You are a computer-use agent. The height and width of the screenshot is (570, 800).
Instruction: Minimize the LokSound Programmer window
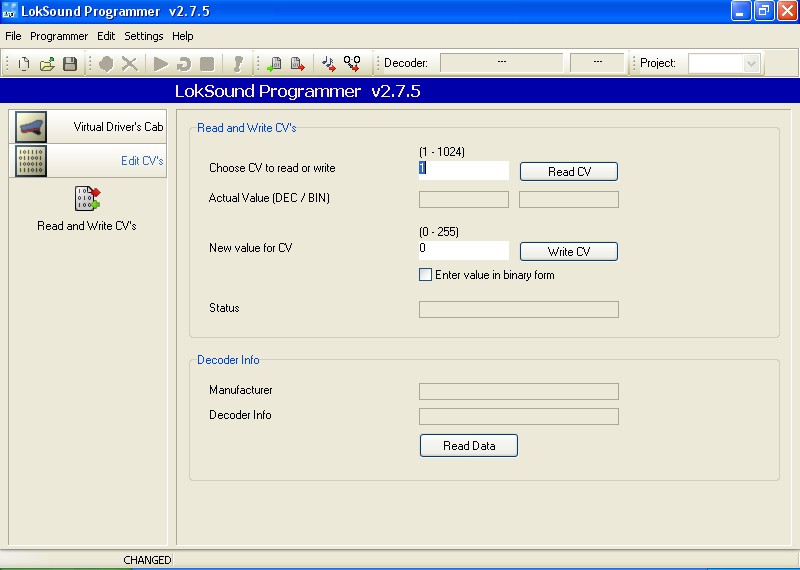pyautogui.click(x=740, y=11)
